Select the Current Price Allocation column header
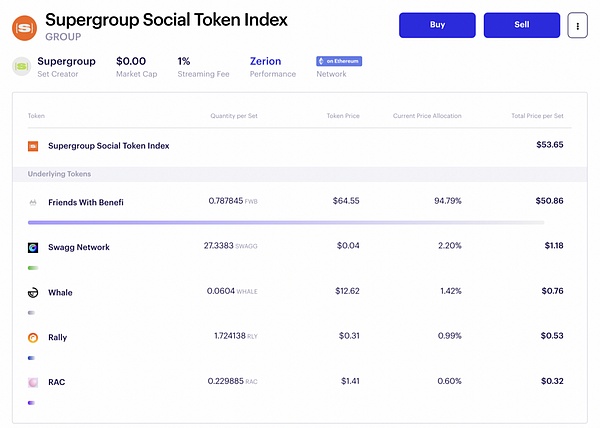 [427, 116]
